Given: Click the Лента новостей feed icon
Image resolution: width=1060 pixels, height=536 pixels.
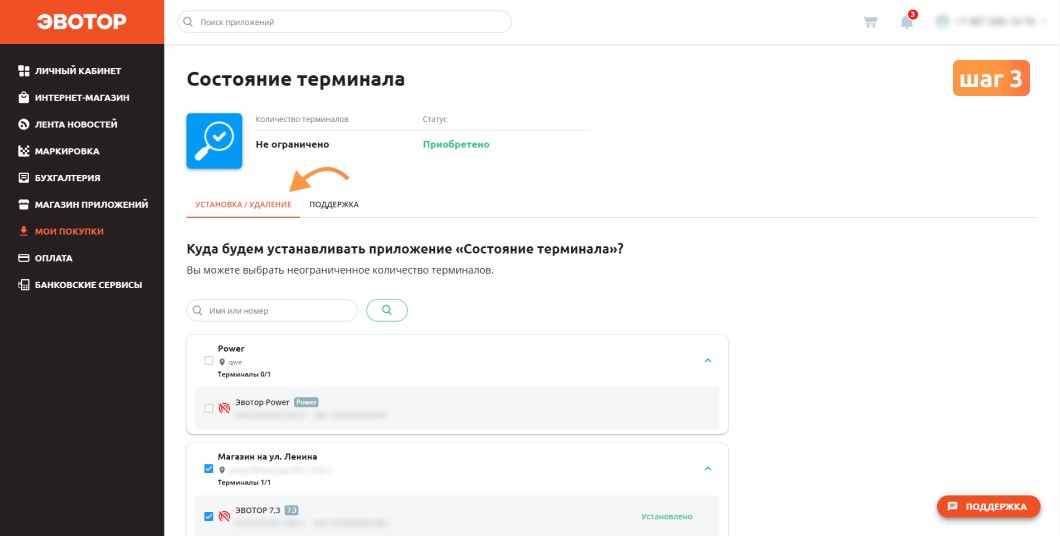Looking at the screenshot, I should tap(24, 124).
